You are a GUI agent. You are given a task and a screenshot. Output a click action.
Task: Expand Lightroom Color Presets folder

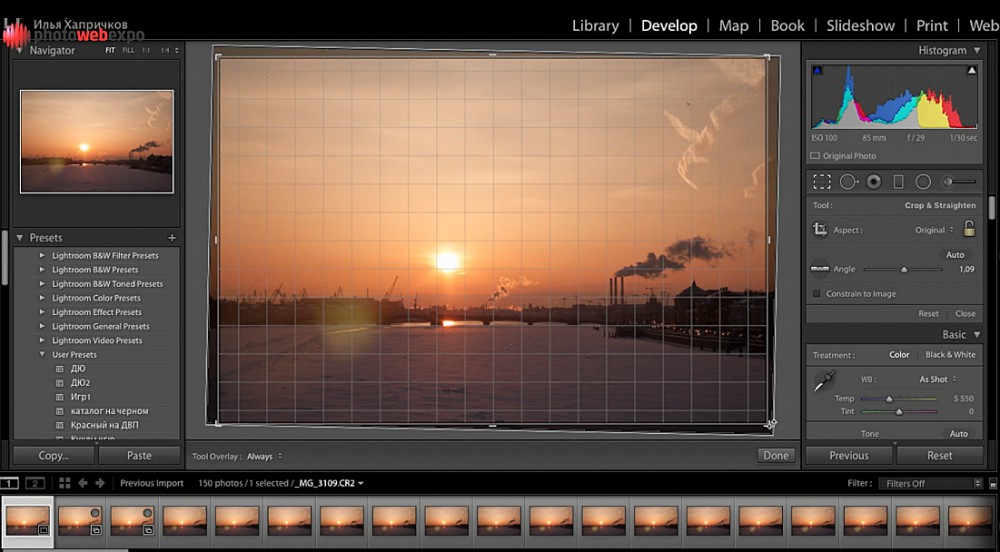click(x=42, y=298)
